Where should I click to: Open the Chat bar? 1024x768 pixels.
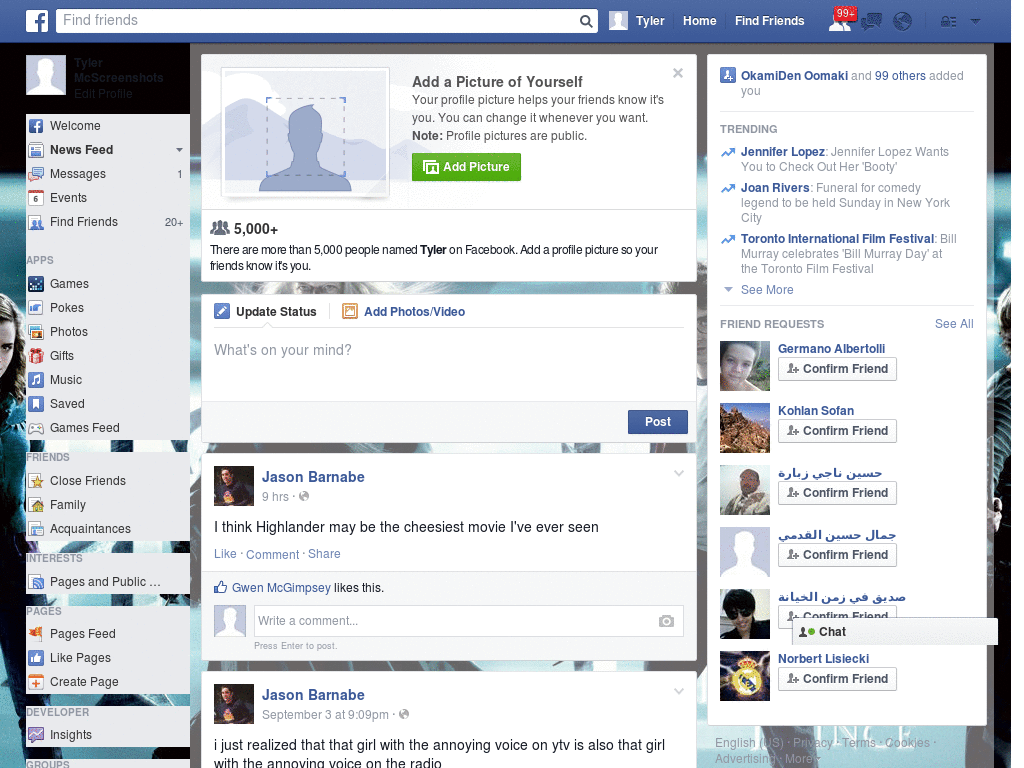[x=895, y=632]
